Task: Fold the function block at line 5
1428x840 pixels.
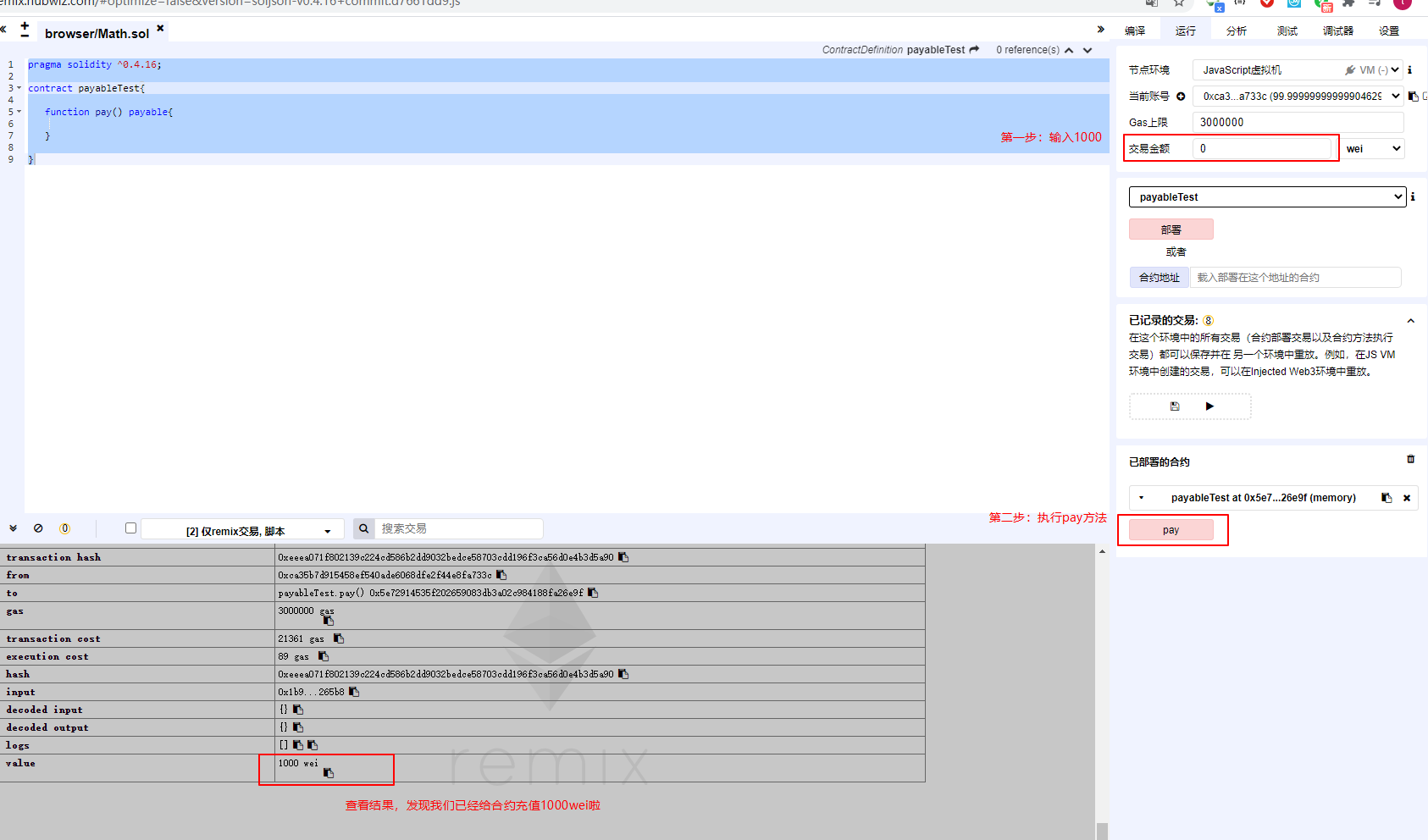Action: pyautogui.click(x=19, y=112)
